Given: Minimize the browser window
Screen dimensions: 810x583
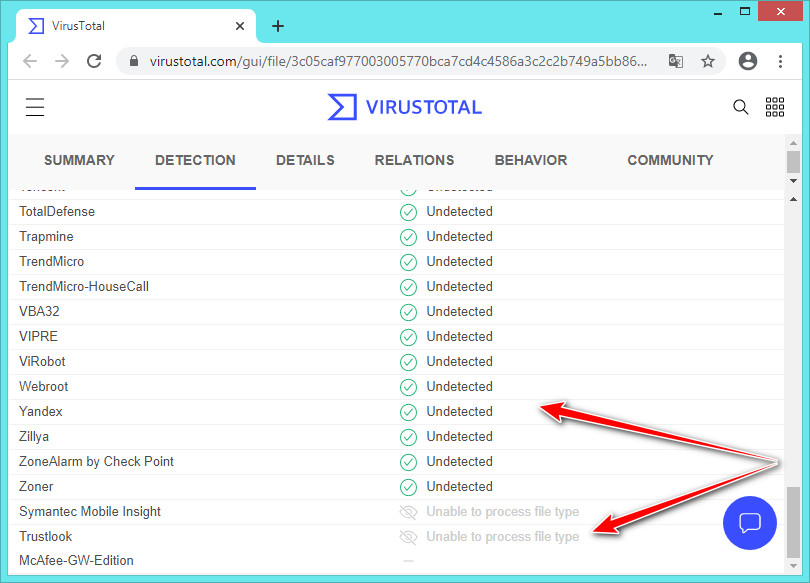Looking at the screenshot, I should [x=718, y=12].
